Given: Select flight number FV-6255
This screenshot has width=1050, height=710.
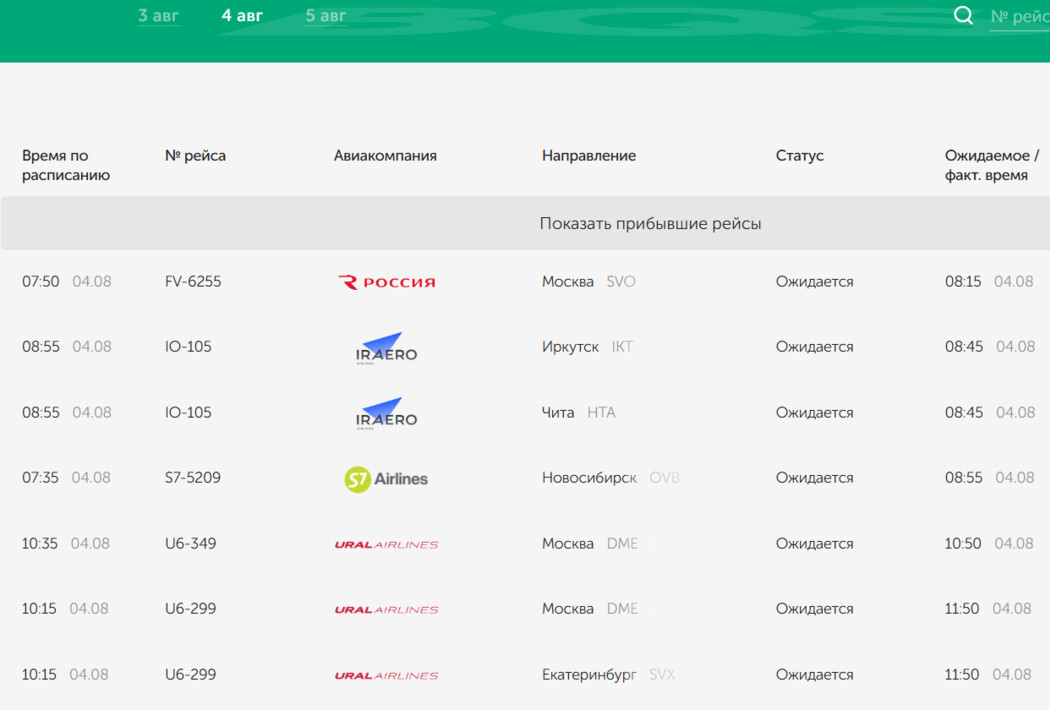Looking at the screenshot, I should click(x=193, y=281).
